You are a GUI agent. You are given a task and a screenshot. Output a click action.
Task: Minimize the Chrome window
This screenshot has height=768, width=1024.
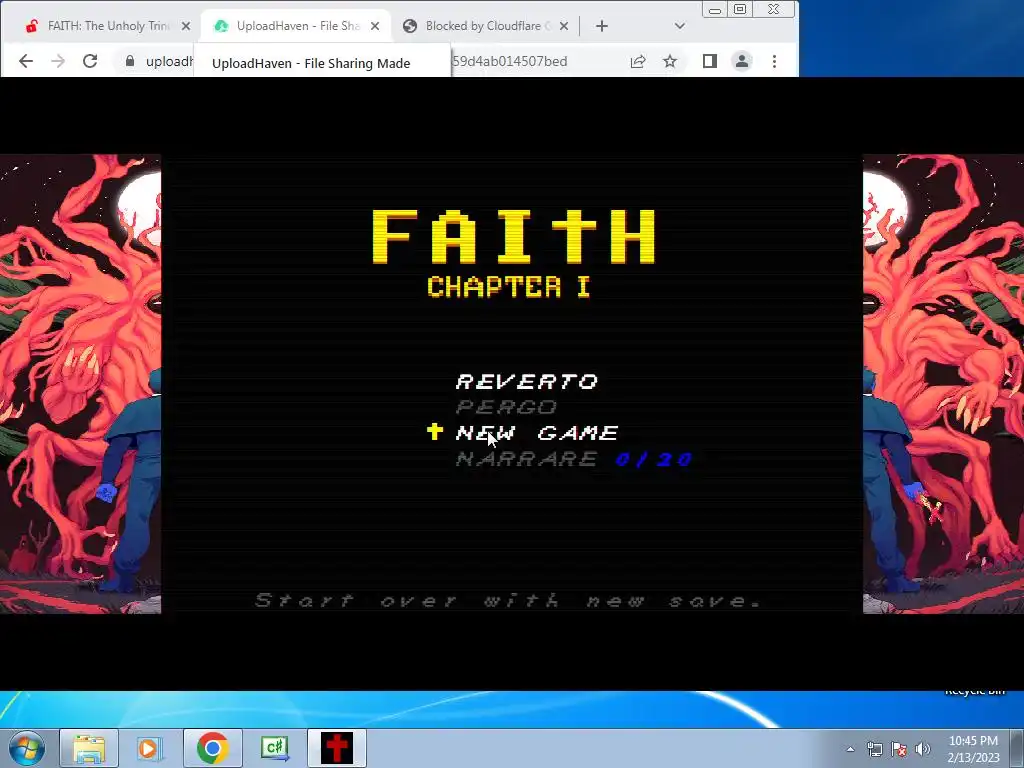click(x=715, y=10)
